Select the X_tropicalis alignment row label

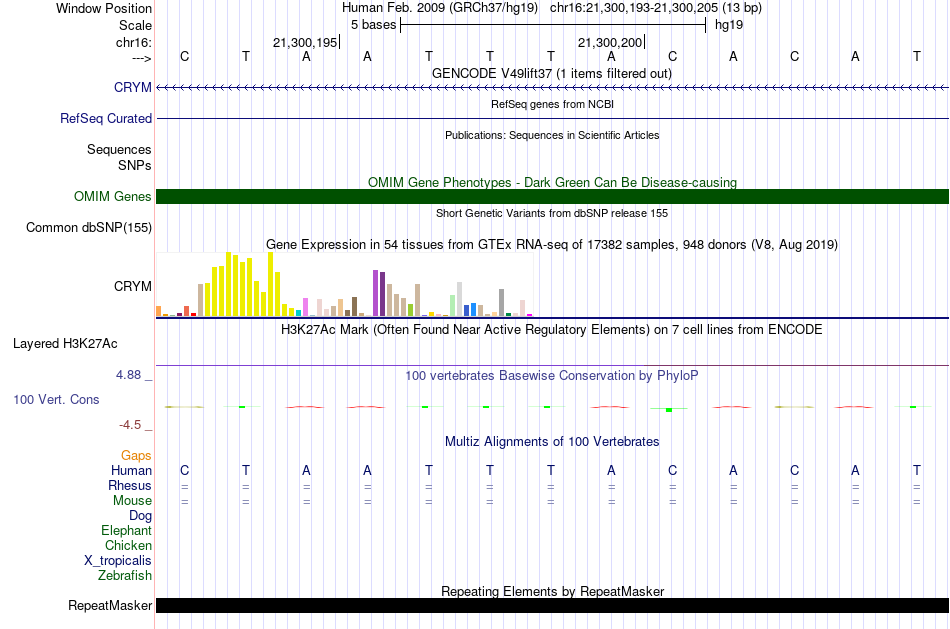coord(118,560)
